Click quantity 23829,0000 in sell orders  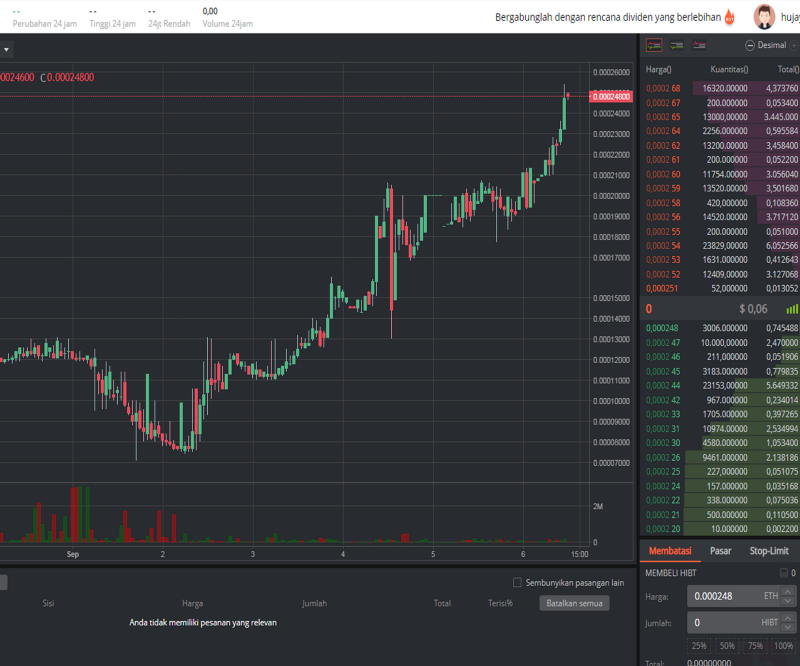(x=724, y=245)
